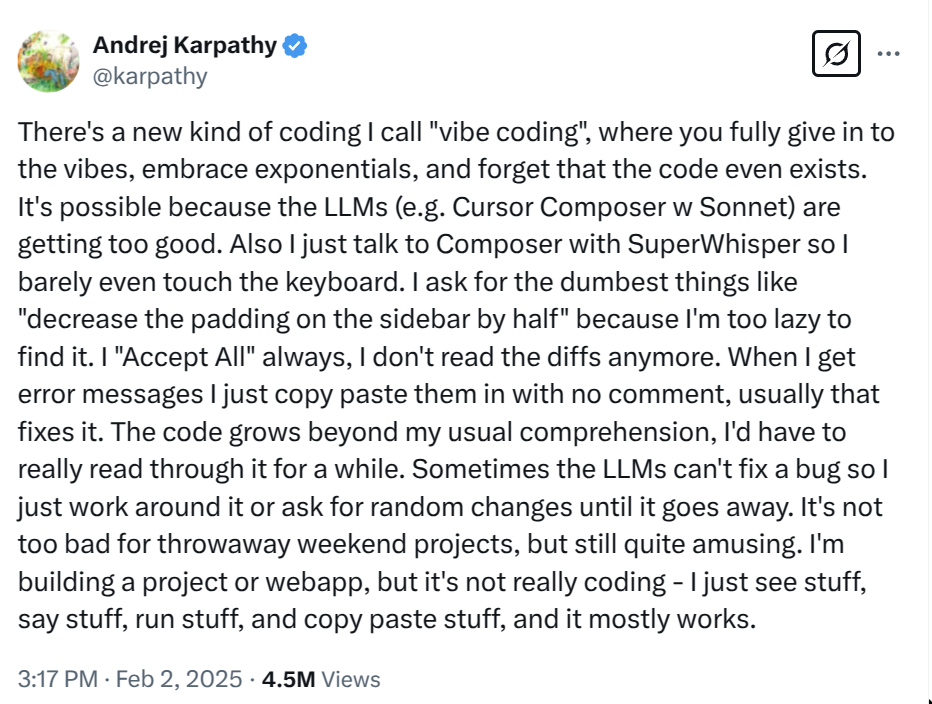
Task: Click the words Cursor Composer in the post
Action: (x=559, y=207)
